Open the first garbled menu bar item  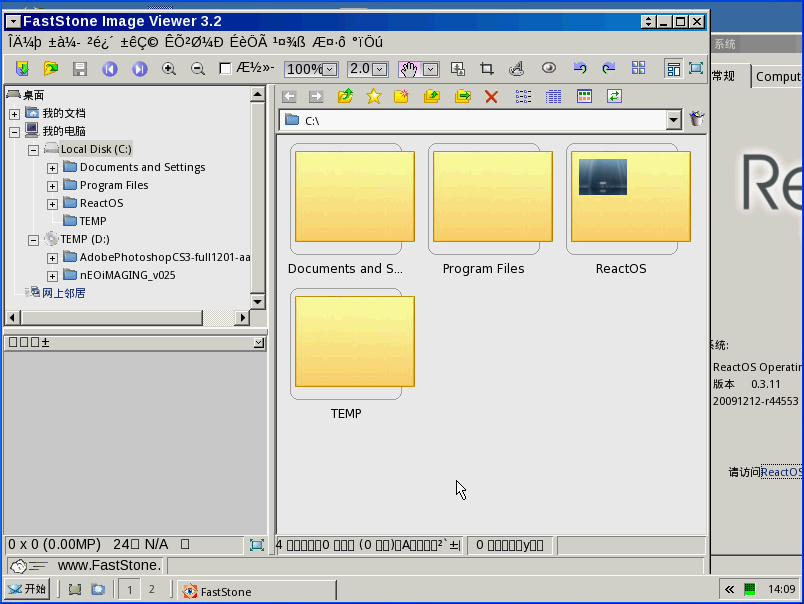25,42
